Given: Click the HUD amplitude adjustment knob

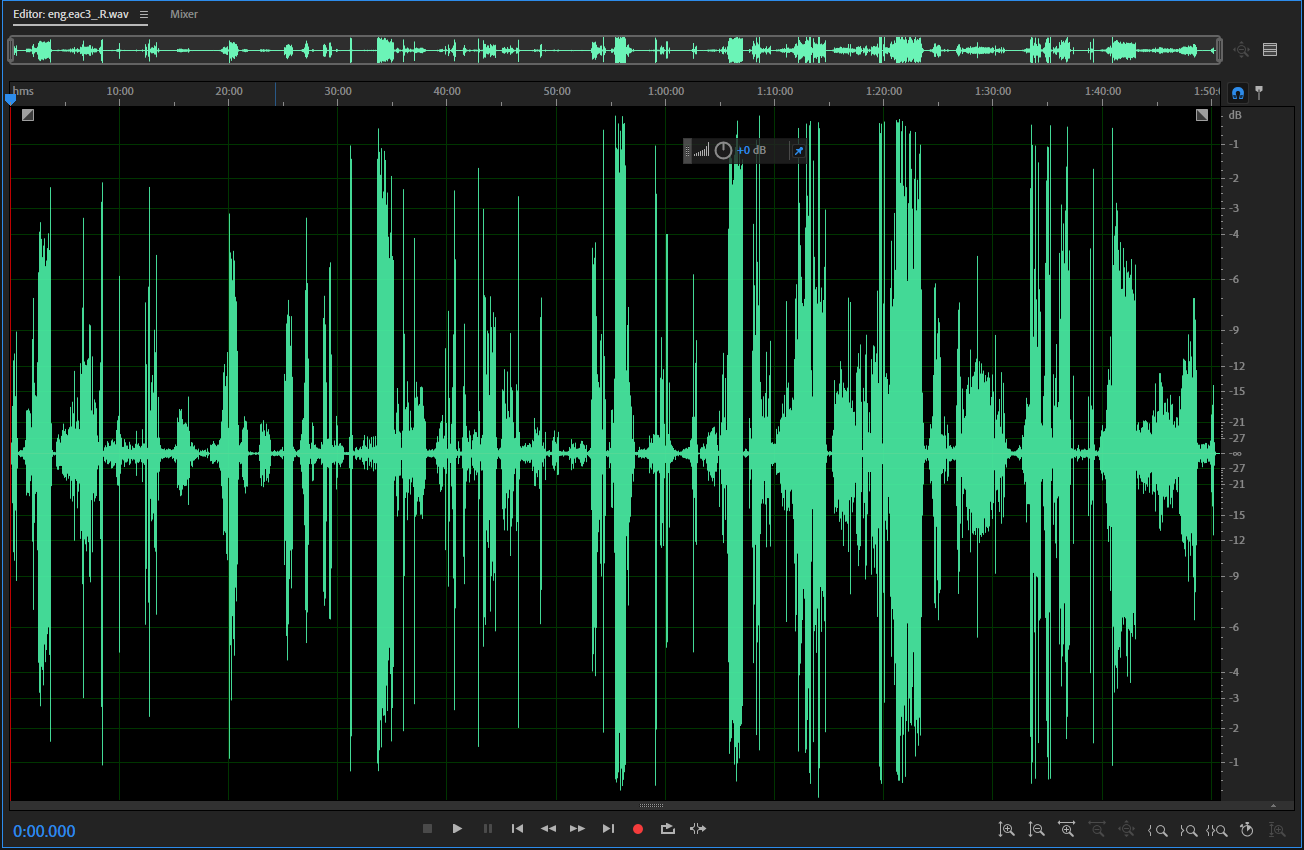Looking at the screenshot, I should pyautogui.click(x=723, y=151).
